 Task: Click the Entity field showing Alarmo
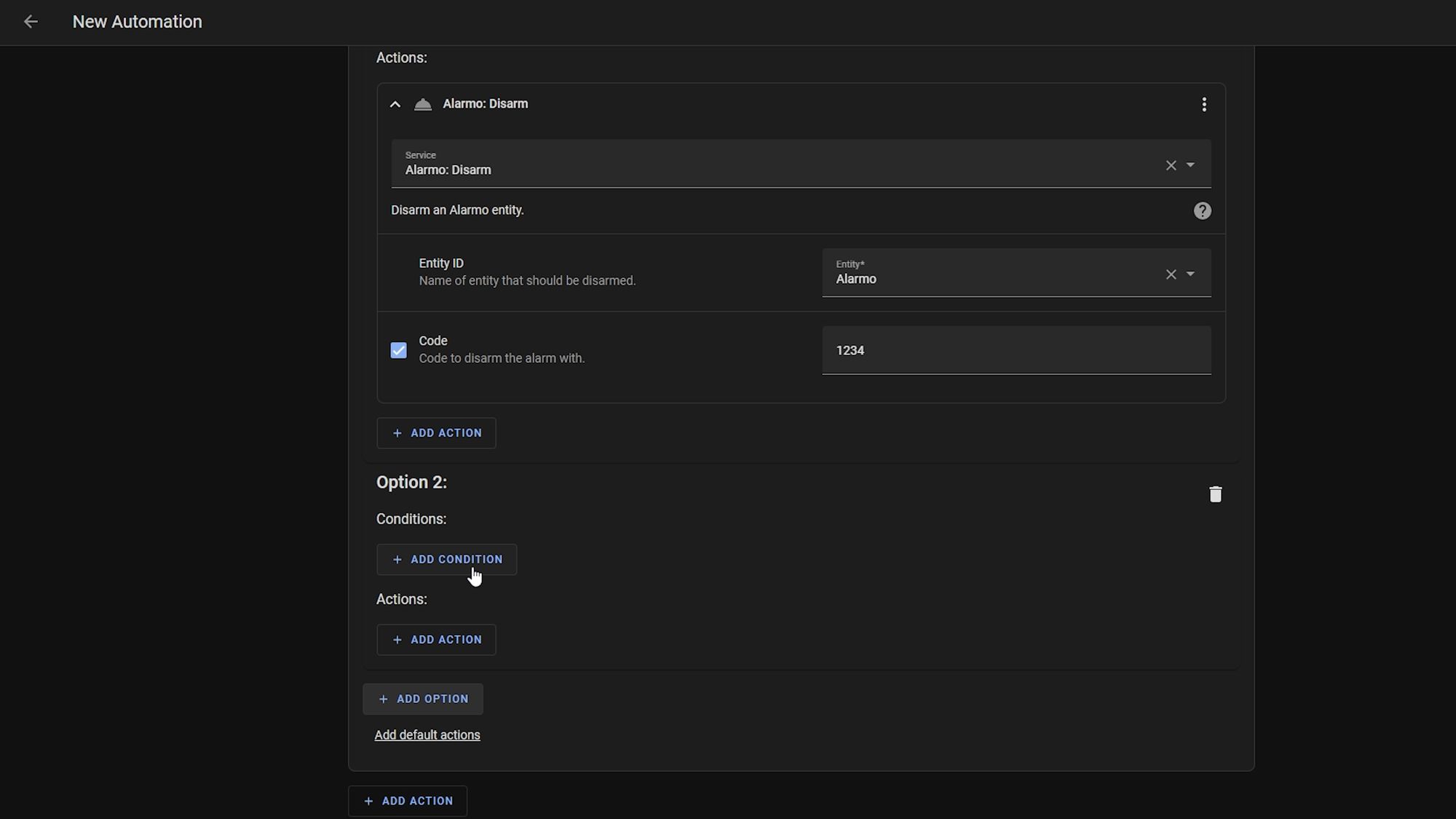point(1016,273)
